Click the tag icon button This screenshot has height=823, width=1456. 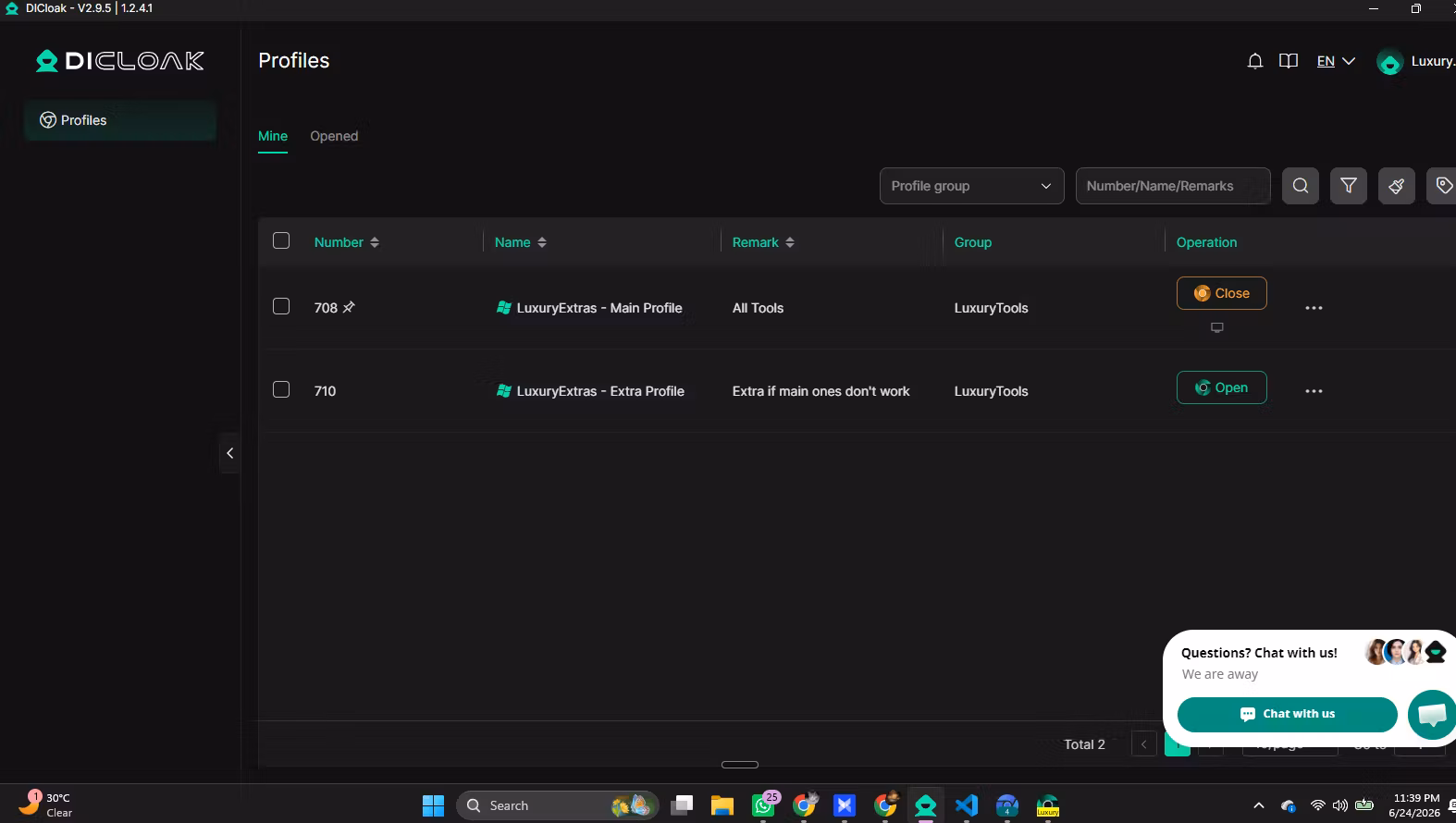coord(1443,186)
